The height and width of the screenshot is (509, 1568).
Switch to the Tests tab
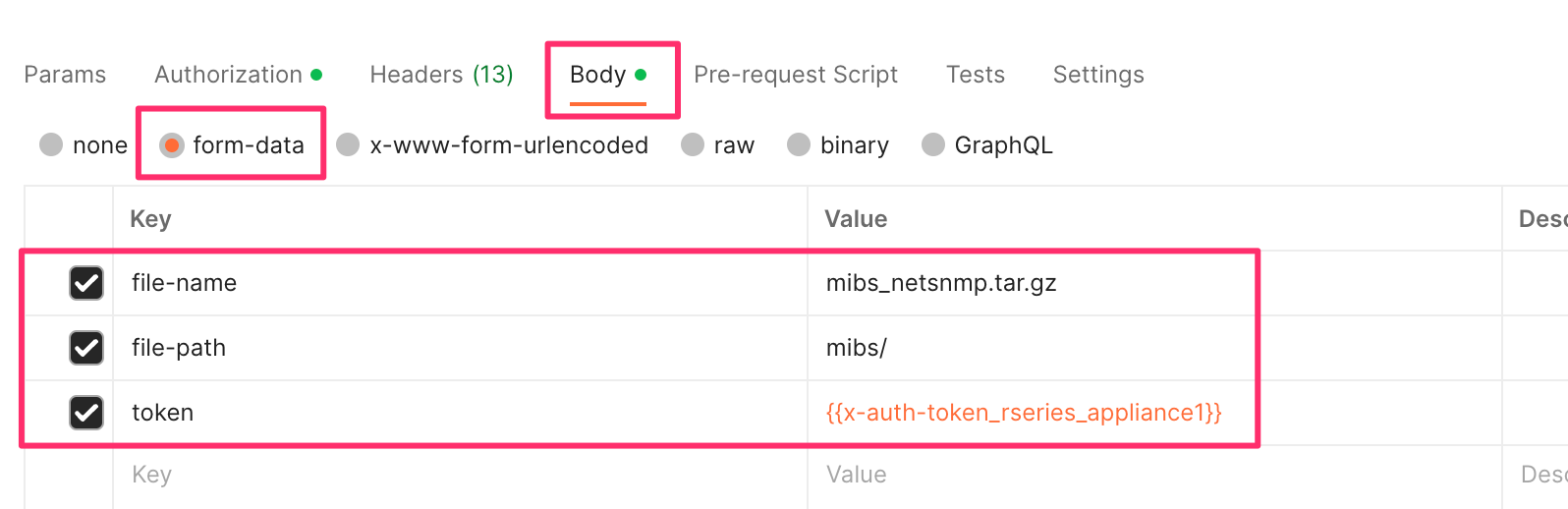[976, 75]
